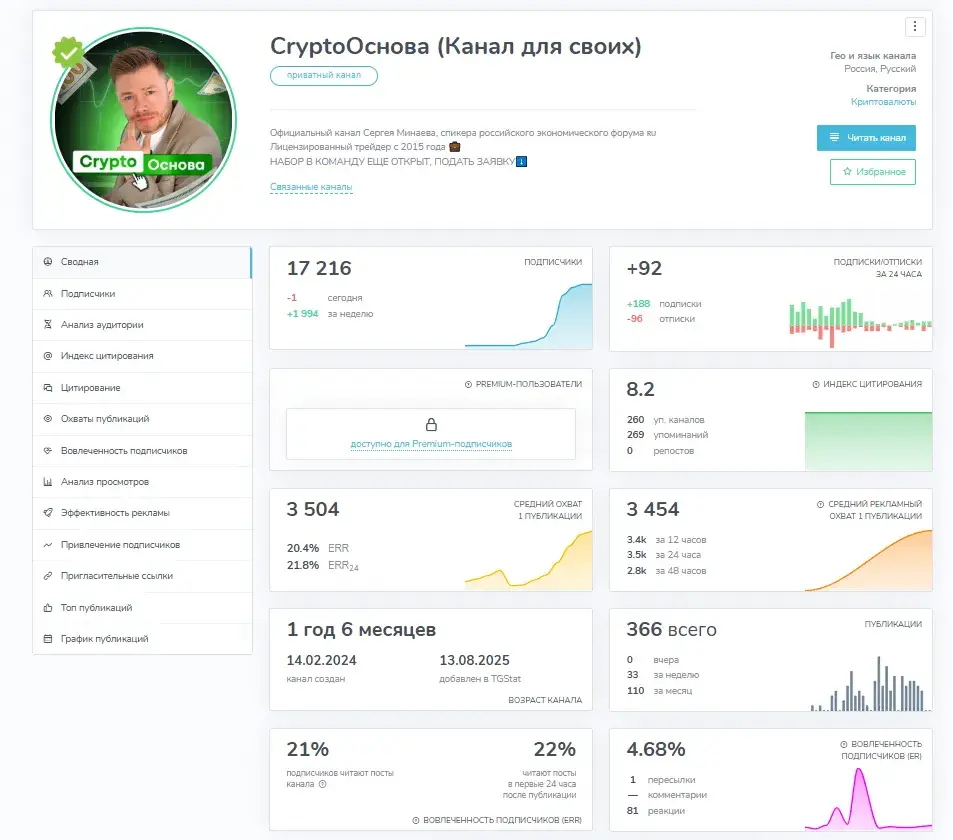Click the приватный канал badge
Image resolution: width=953 pixels, height=840 pixels.
[324, 75]
